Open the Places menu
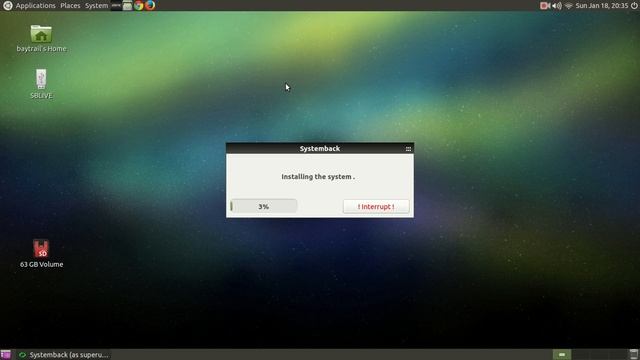 pyautogui.click(x=70, y=5)
